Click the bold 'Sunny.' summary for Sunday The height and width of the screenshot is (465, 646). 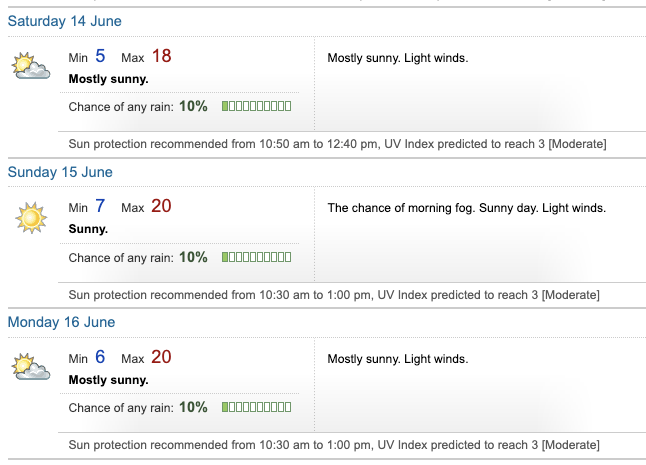(88, 229)
